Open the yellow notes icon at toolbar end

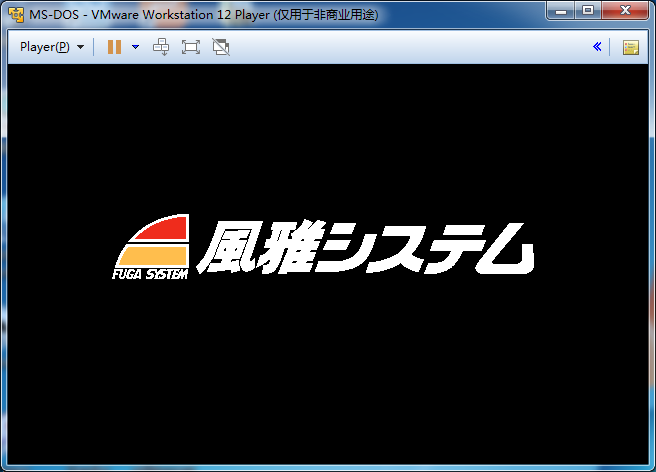630,47
